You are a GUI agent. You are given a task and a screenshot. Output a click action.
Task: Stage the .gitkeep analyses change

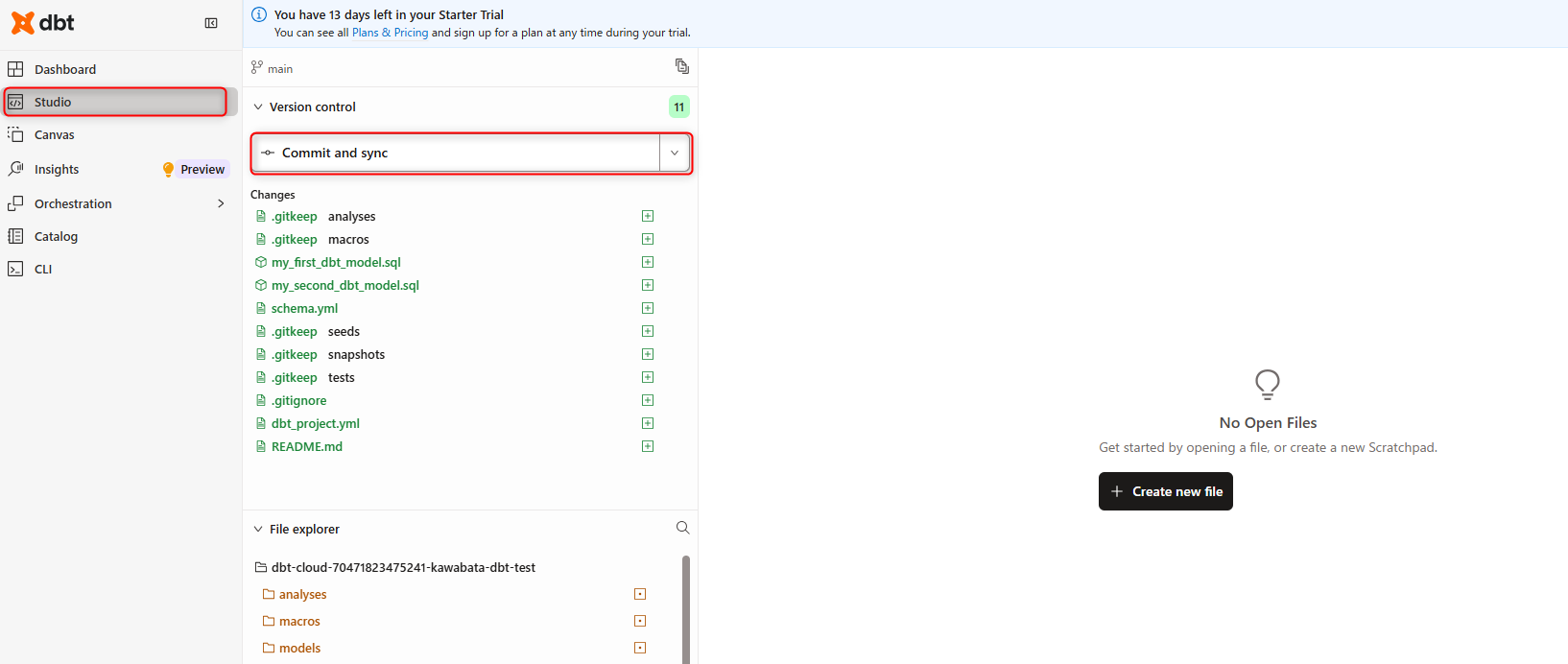pyautogui.click(x=648, y=216)
